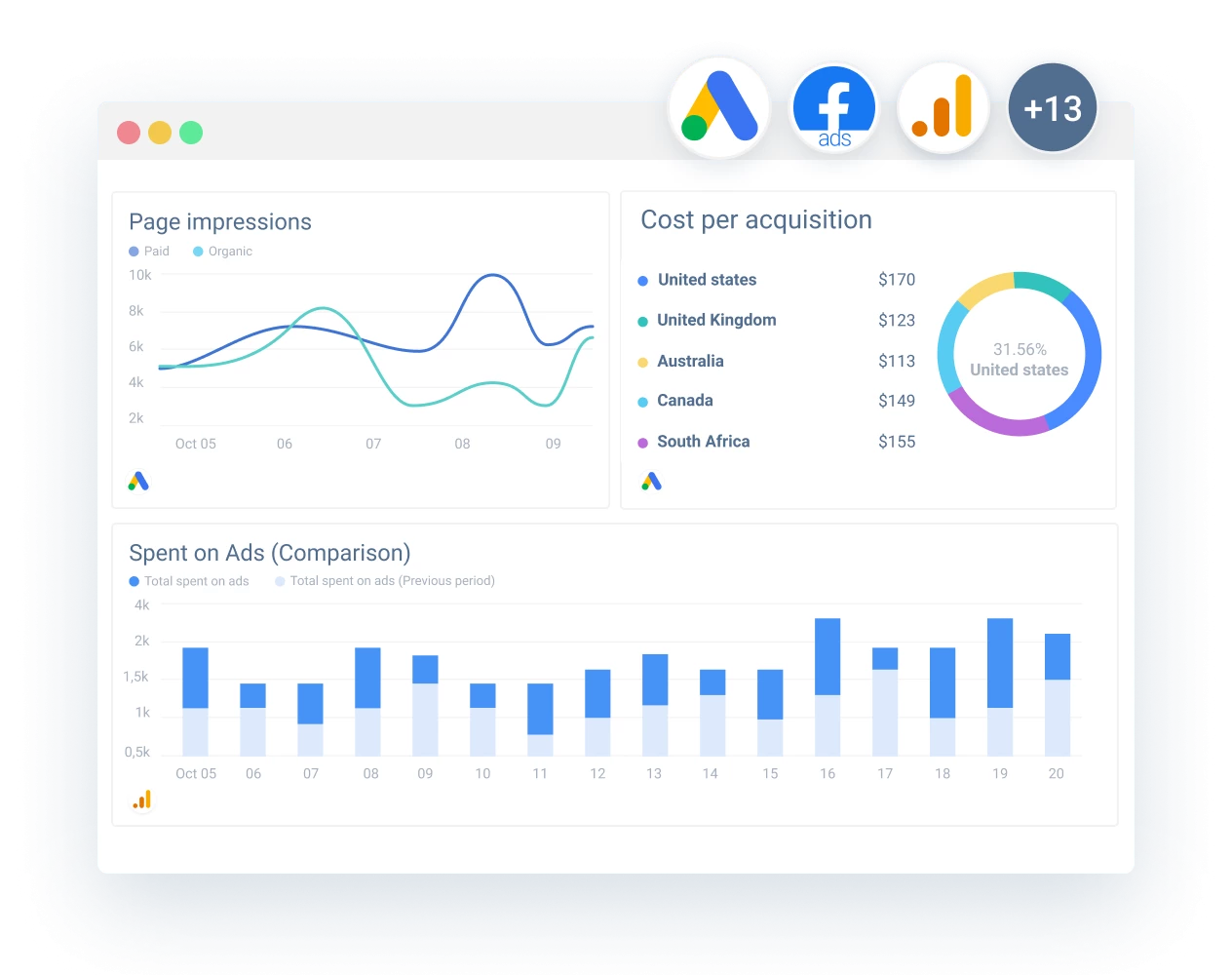Screen dimensions: 1232x975
Task: Click the South Africa entry
Action: (x=703, y=442)
